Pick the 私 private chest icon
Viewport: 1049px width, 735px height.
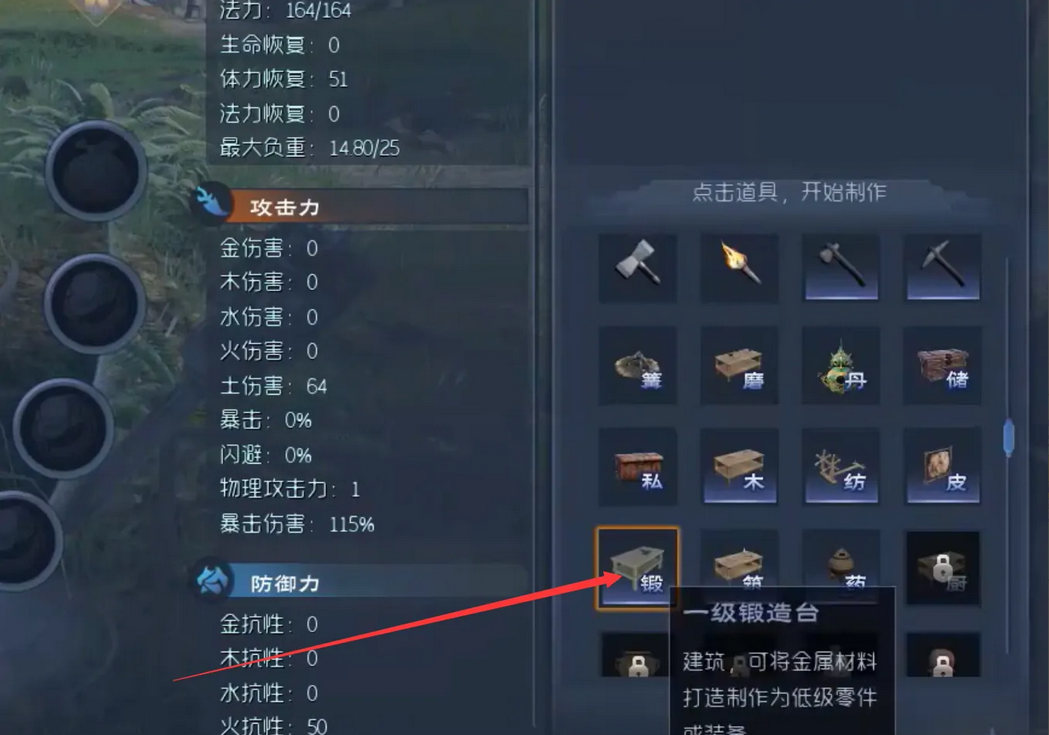point(638,467)
